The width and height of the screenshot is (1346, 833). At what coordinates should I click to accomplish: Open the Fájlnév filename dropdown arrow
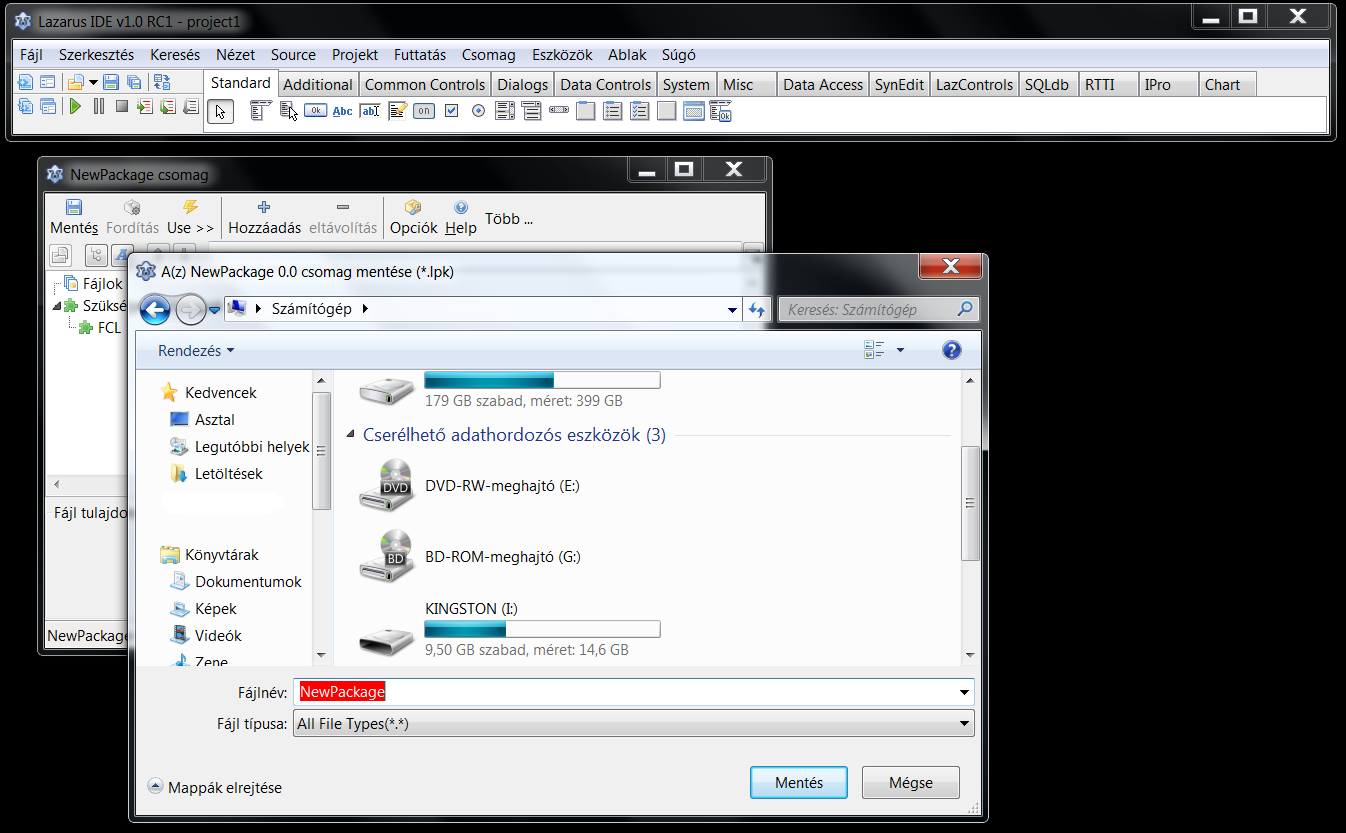tap(964, 692)
